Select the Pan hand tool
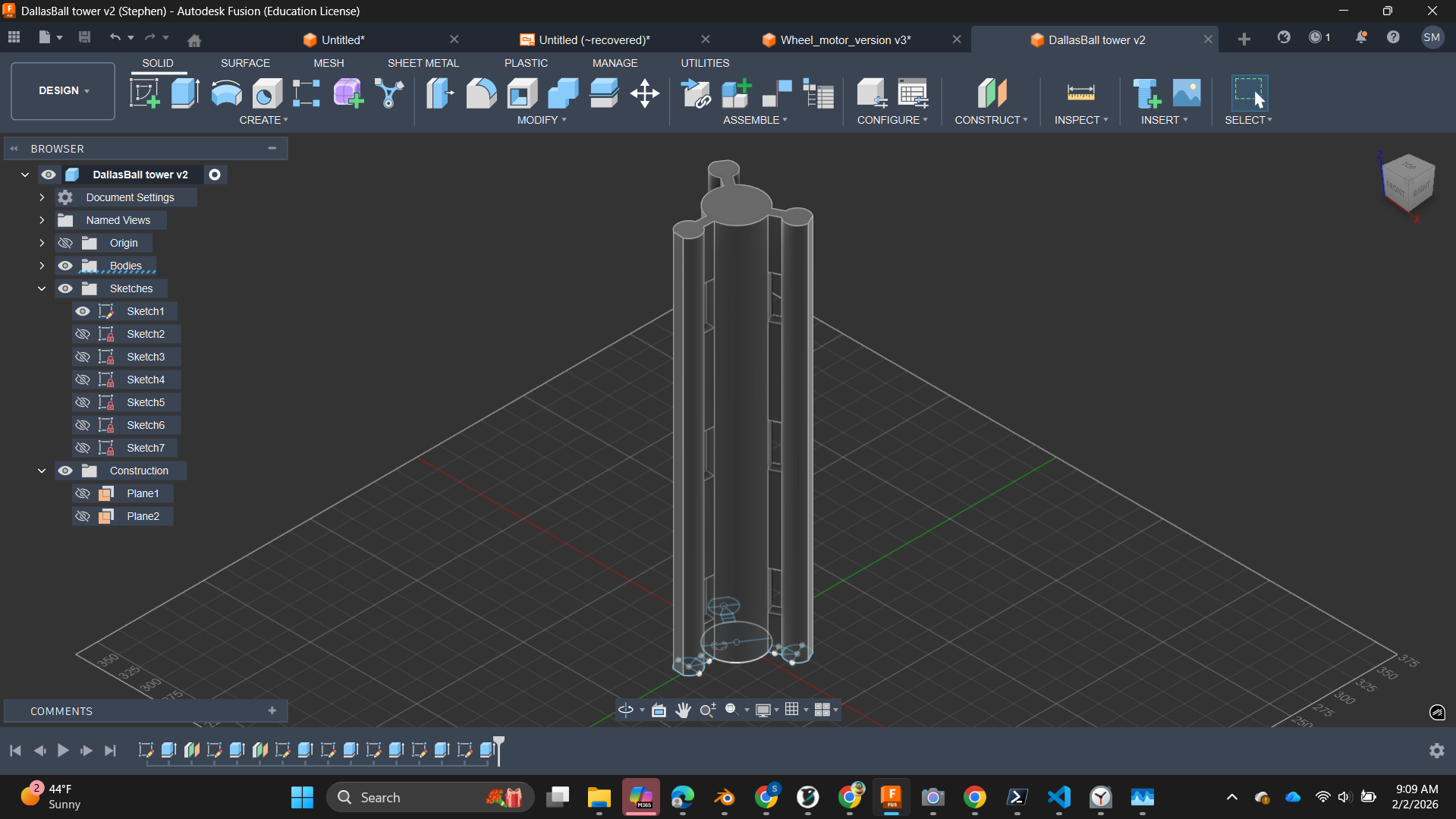This screenshot has height=819, width=1456. (683, 710)
